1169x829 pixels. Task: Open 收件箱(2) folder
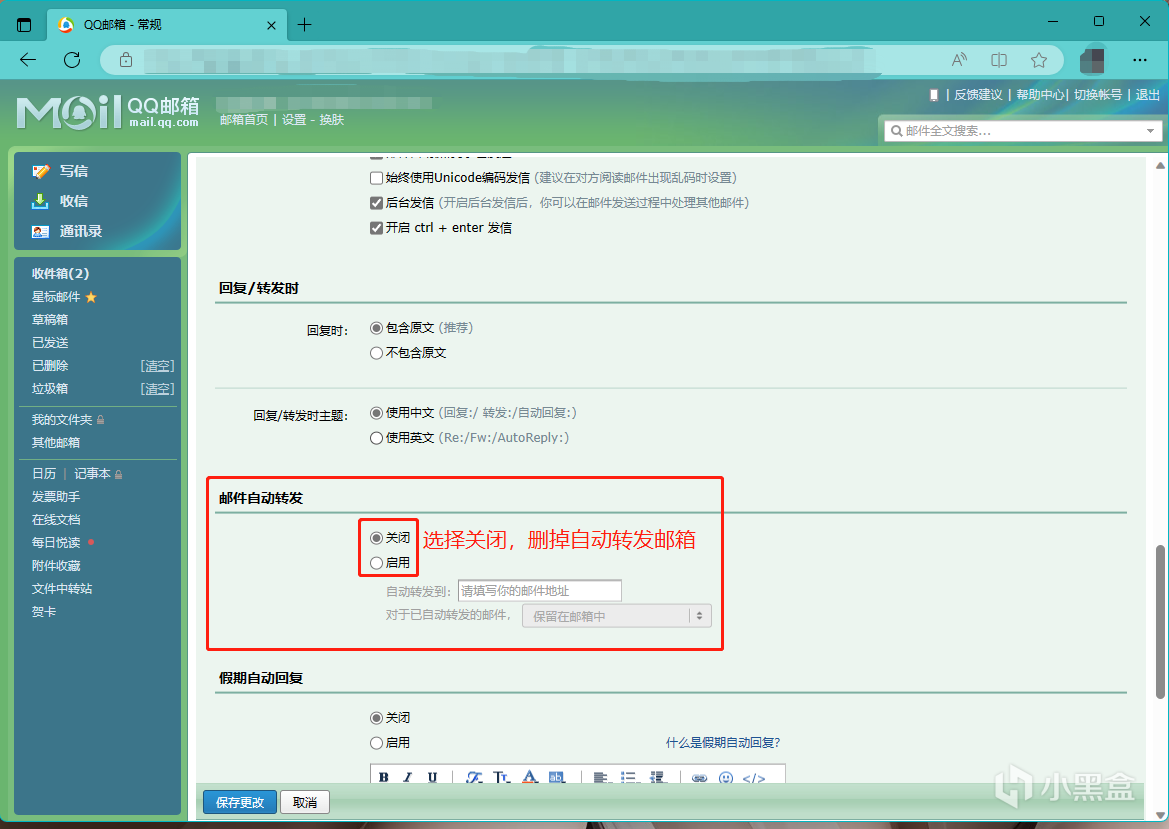coord(60,274)
